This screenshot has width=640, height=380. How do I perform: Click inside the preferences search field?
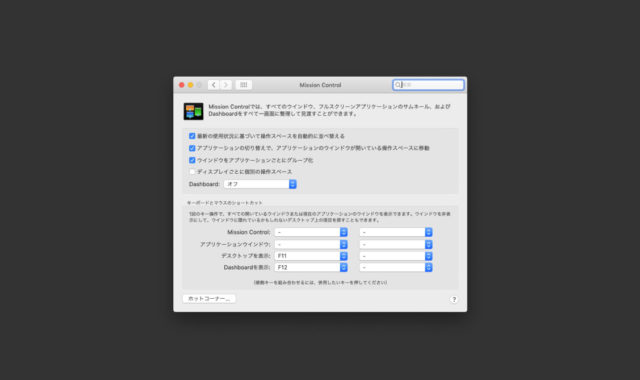(428, 85)
